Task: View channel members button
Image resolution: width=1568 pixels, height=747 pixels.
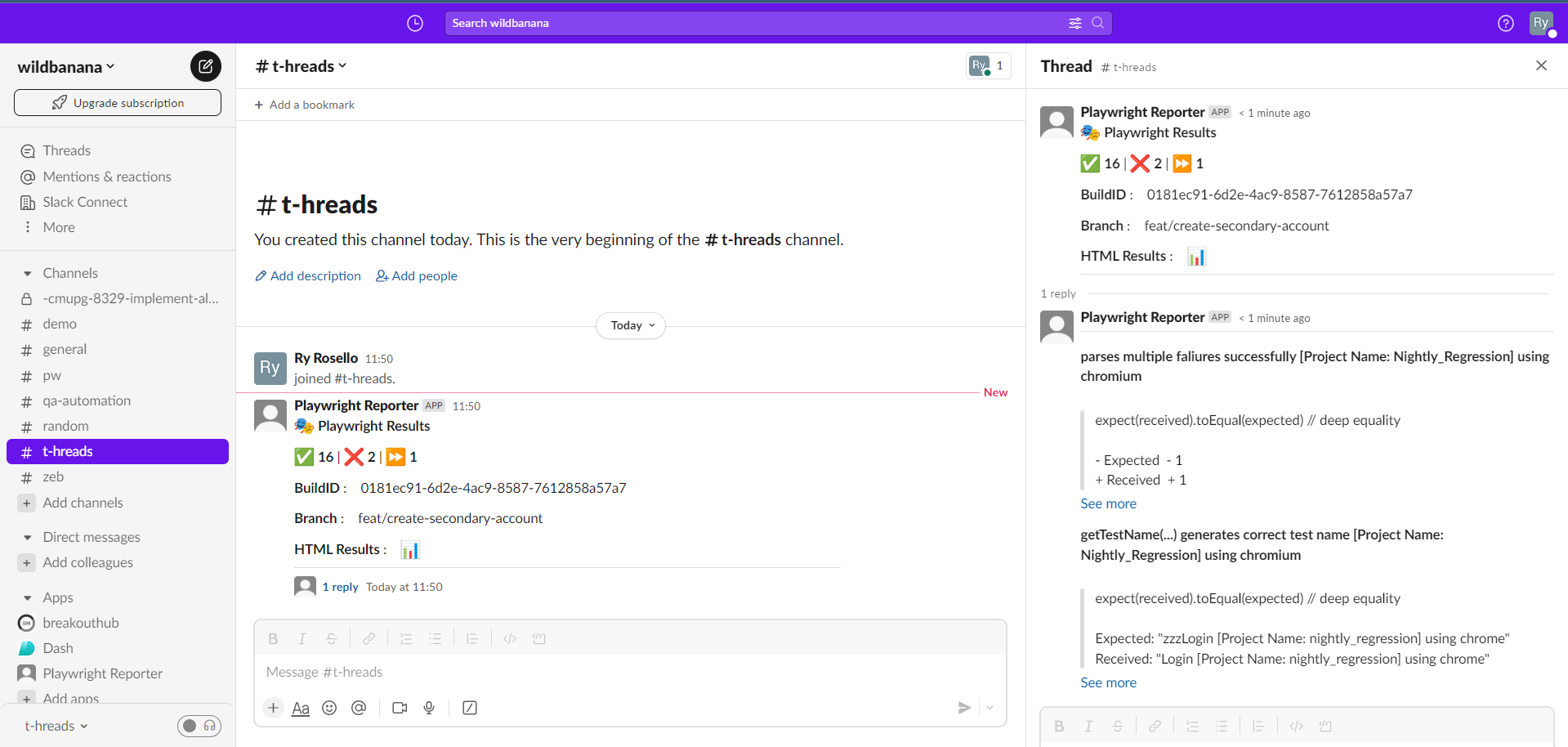Action: click(x=989, y=66)
